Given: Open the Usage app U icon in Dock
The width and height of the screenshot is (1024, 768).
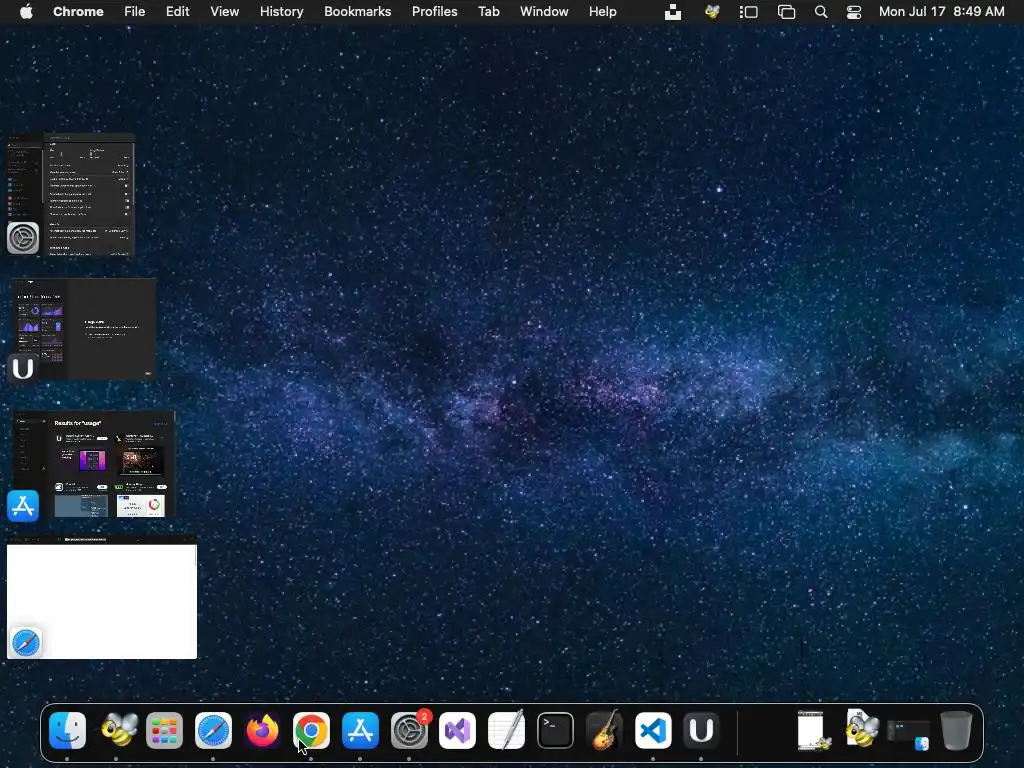Looking at the screenshot, I should pos(701,730).
